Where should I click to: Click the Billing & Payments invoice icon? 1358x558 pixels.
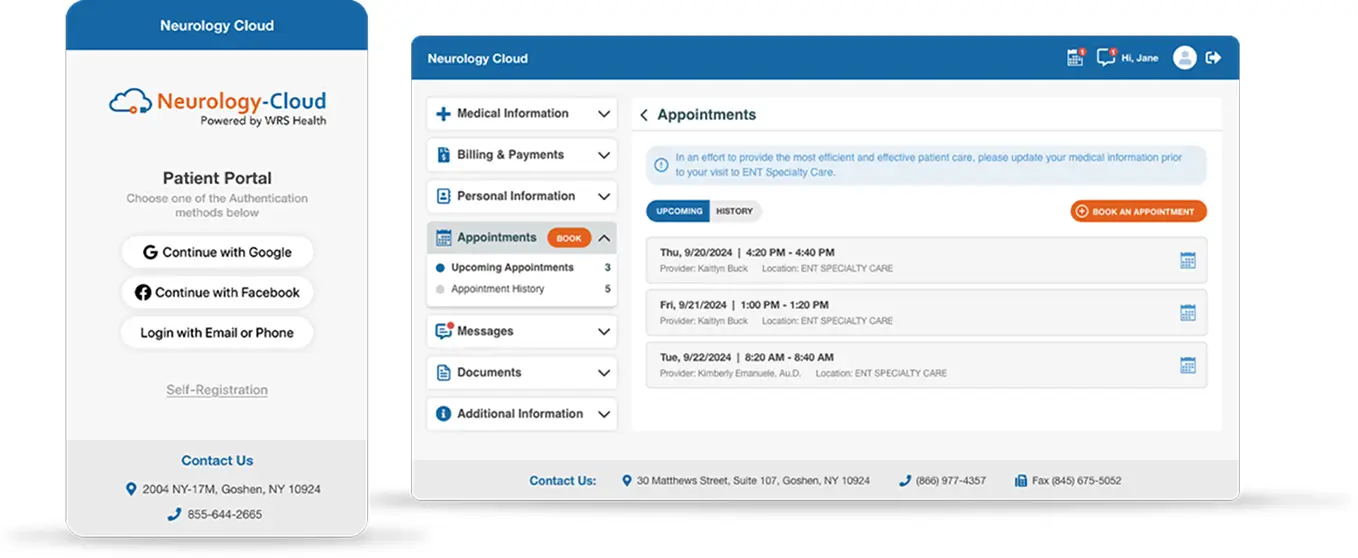(x=443, y=155)
